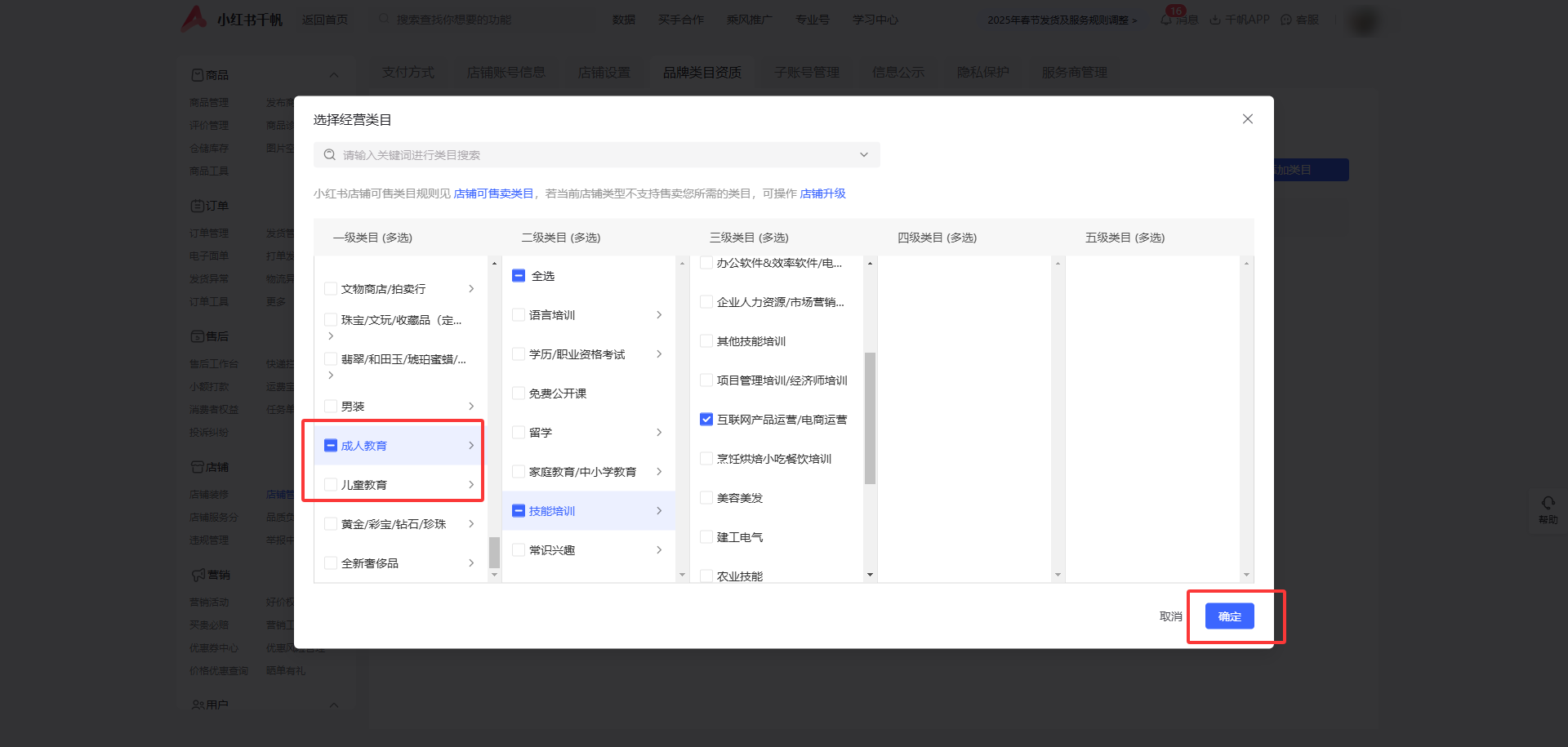Open the 数据 top menu

click(x=623, y=20)
